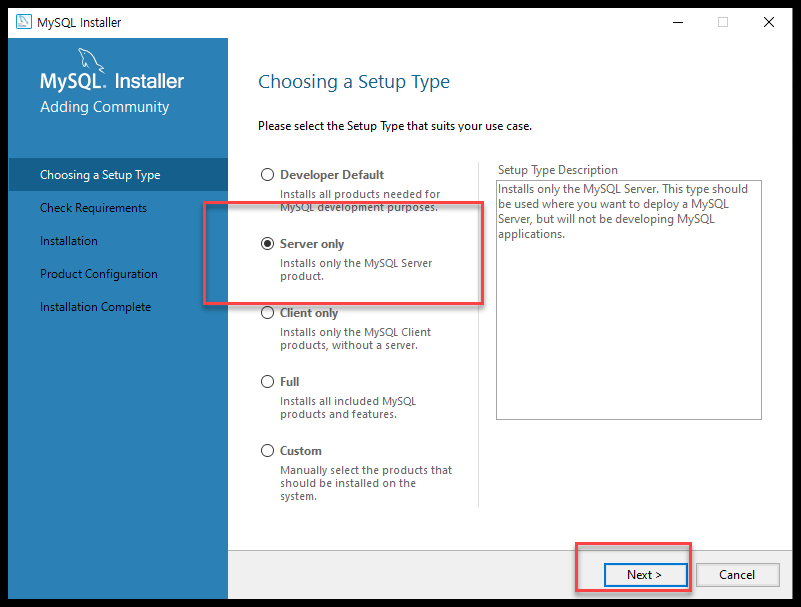
Task: Click the 'Installs all products needed' description
Action: click(360, 201)
